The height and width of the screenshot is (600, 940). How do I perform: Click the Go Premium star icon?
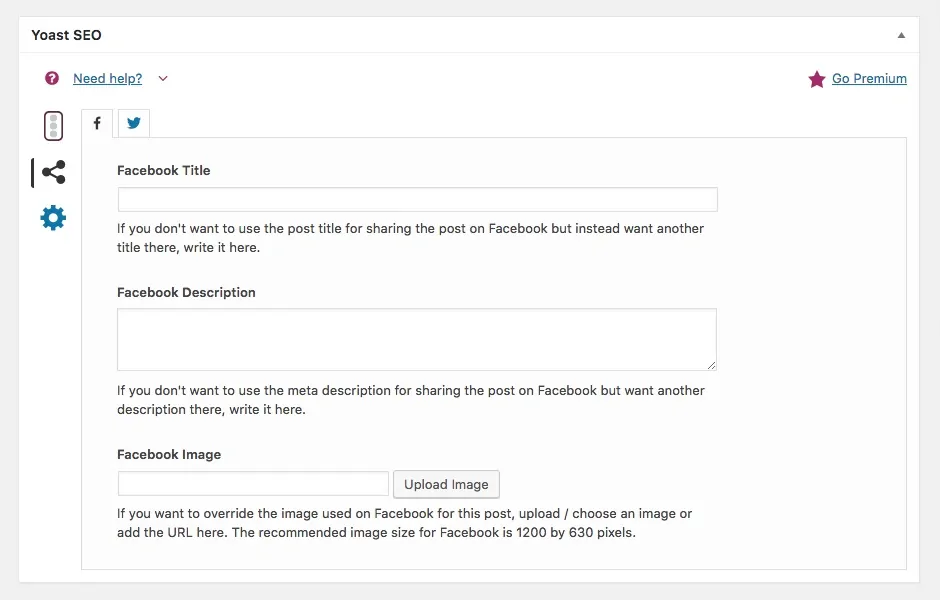[817, 79]
